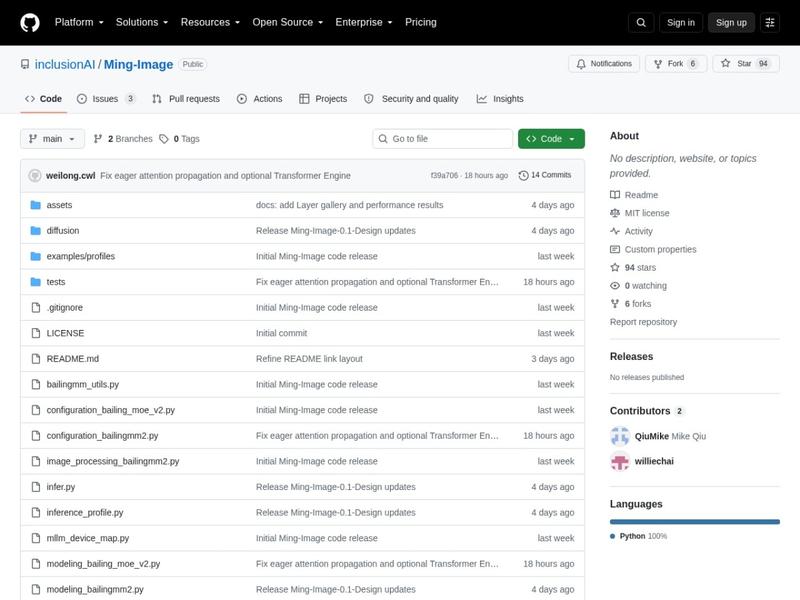Open the MIT license scale icon link
Viewport: 800px width, 600px height.
point(615,213)
